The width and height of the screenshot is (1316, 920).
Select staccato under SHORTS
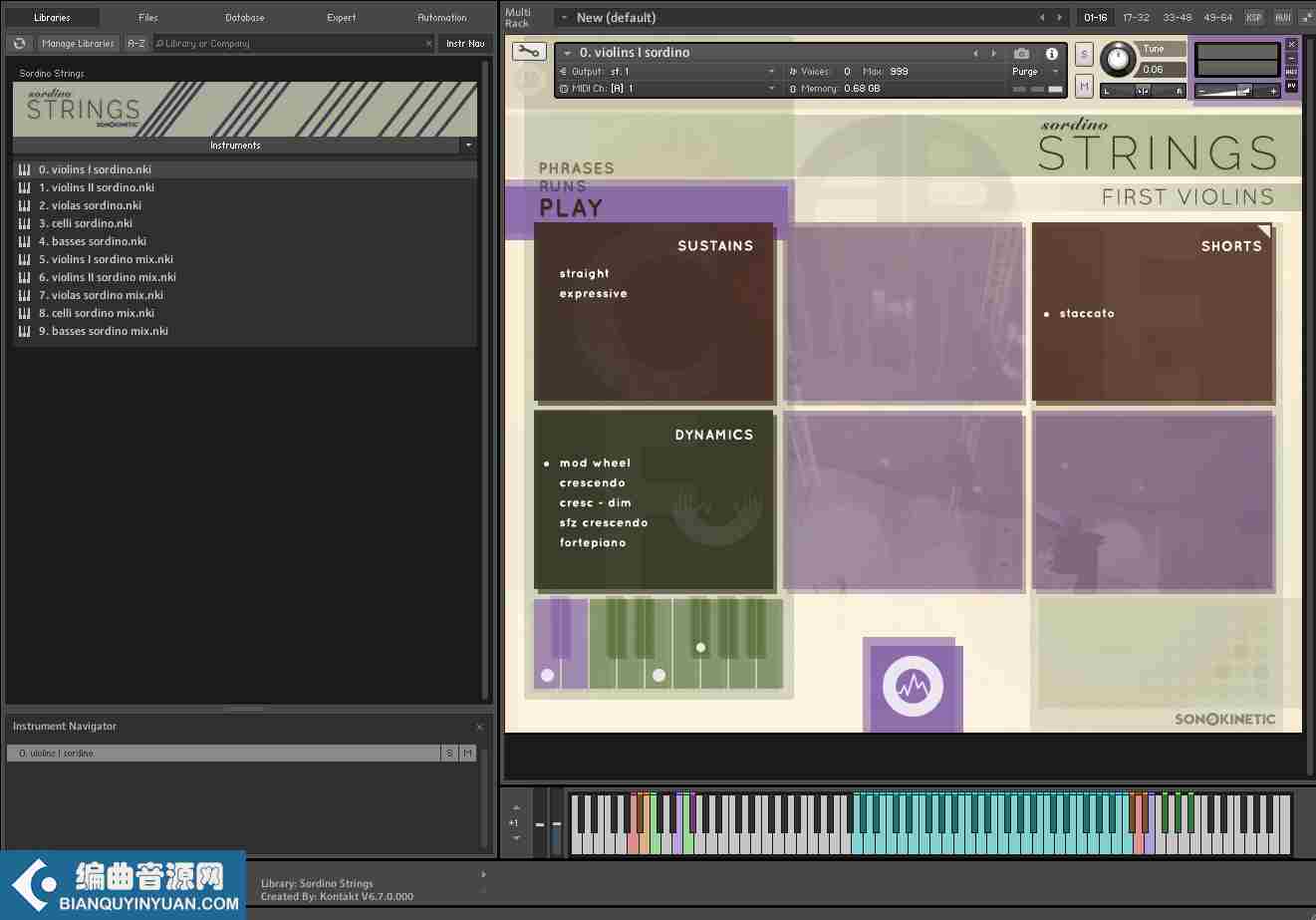[x=1086, y=314]
